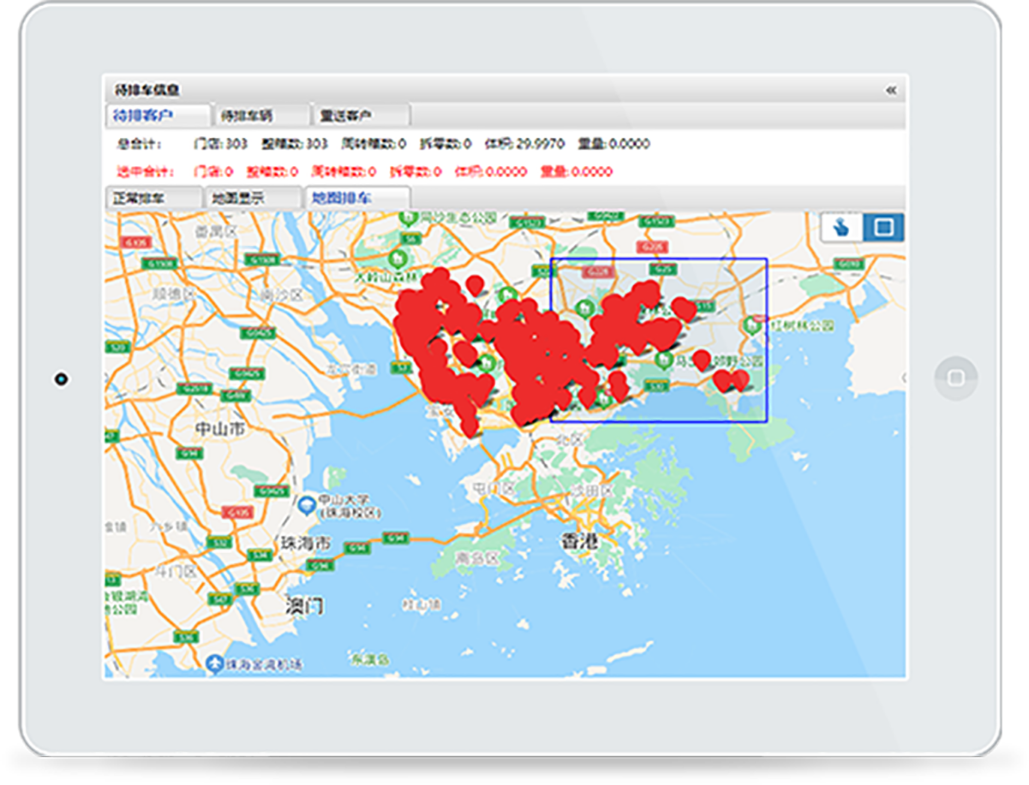Click the 同沙生态公园 park icon
The width and height of the screenshot is (1029, 785).
(408, 217)
